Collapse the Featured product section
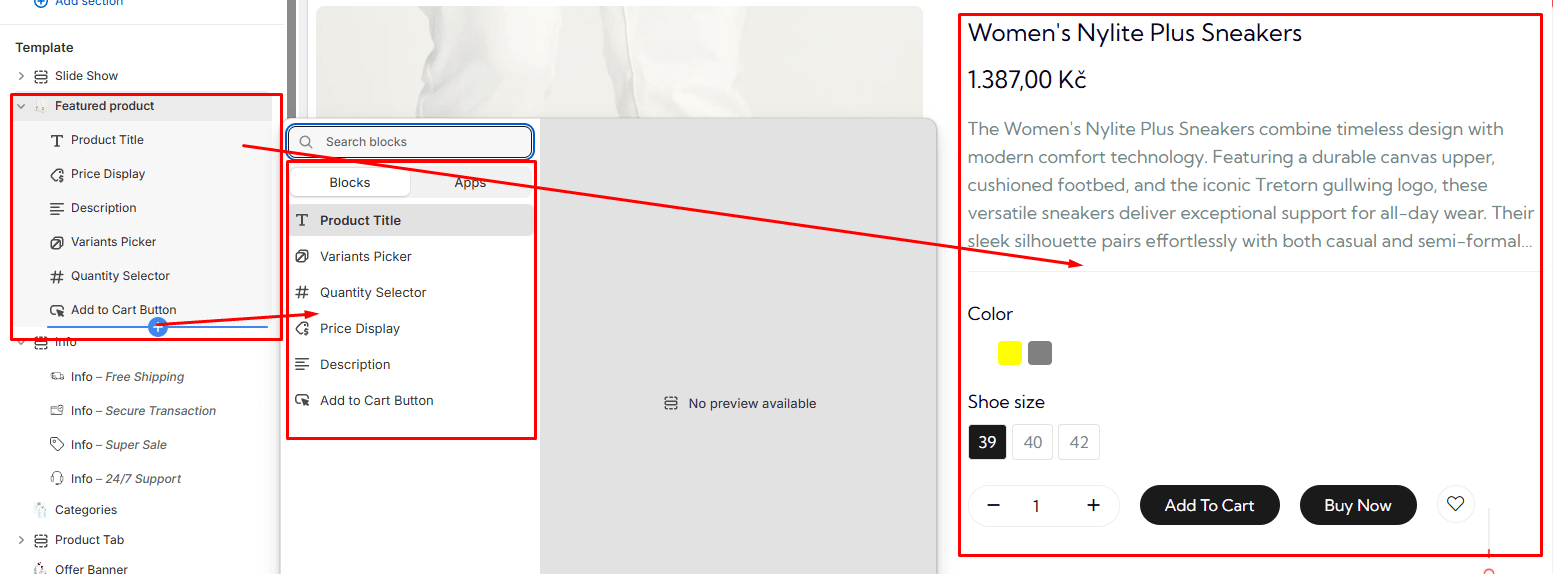This screenshot has height=574, width=1553. 21,106
